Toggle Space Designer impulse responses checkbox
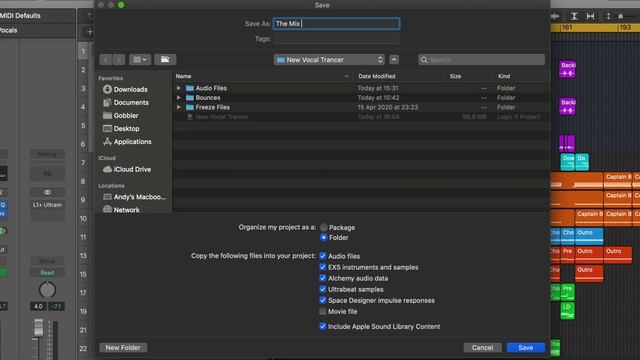Image resolution: width=640 pixels, height=360 pixels. coord(323,300)
